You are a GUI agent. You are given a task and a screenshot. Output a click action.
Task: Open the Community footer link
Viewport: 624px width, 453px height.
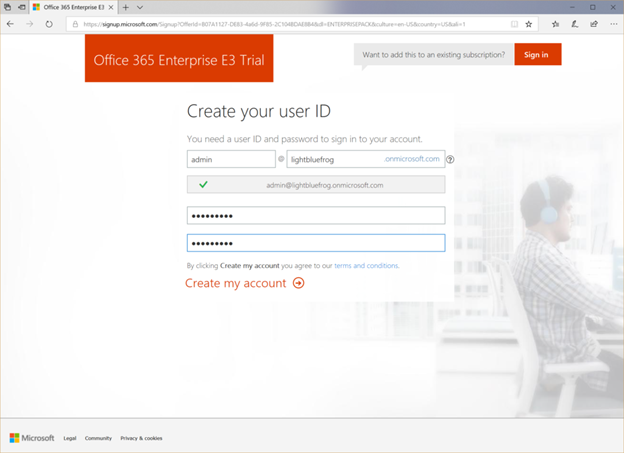pyautogui.click(x=98, y=438)
